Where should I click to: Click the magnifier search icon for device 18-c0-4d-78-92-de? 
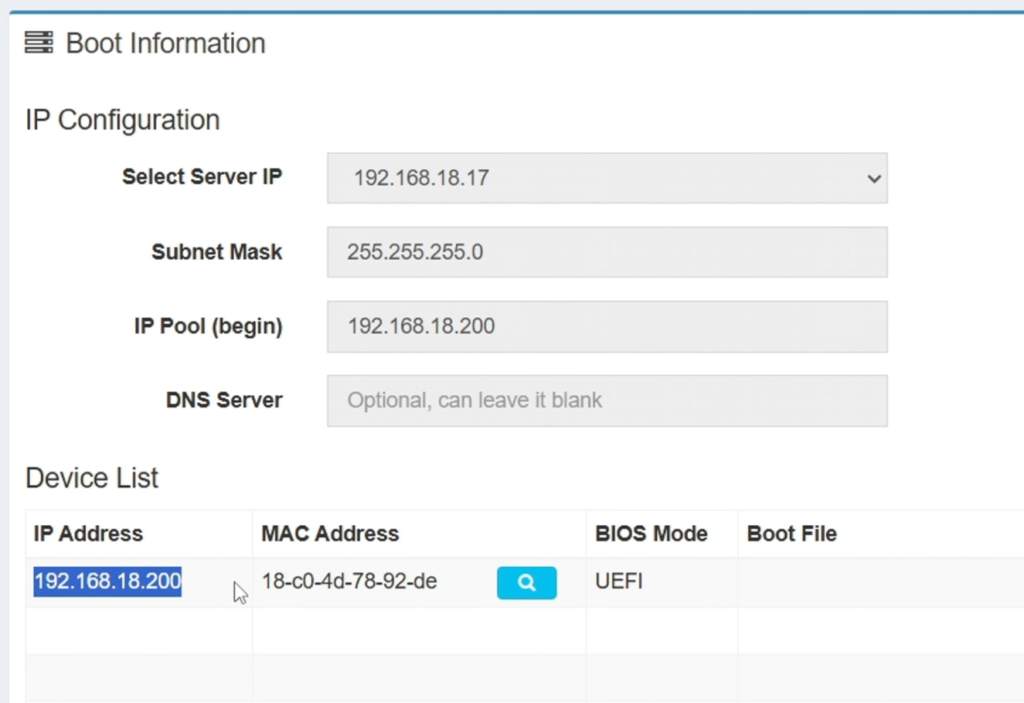(x=526, y=582)
